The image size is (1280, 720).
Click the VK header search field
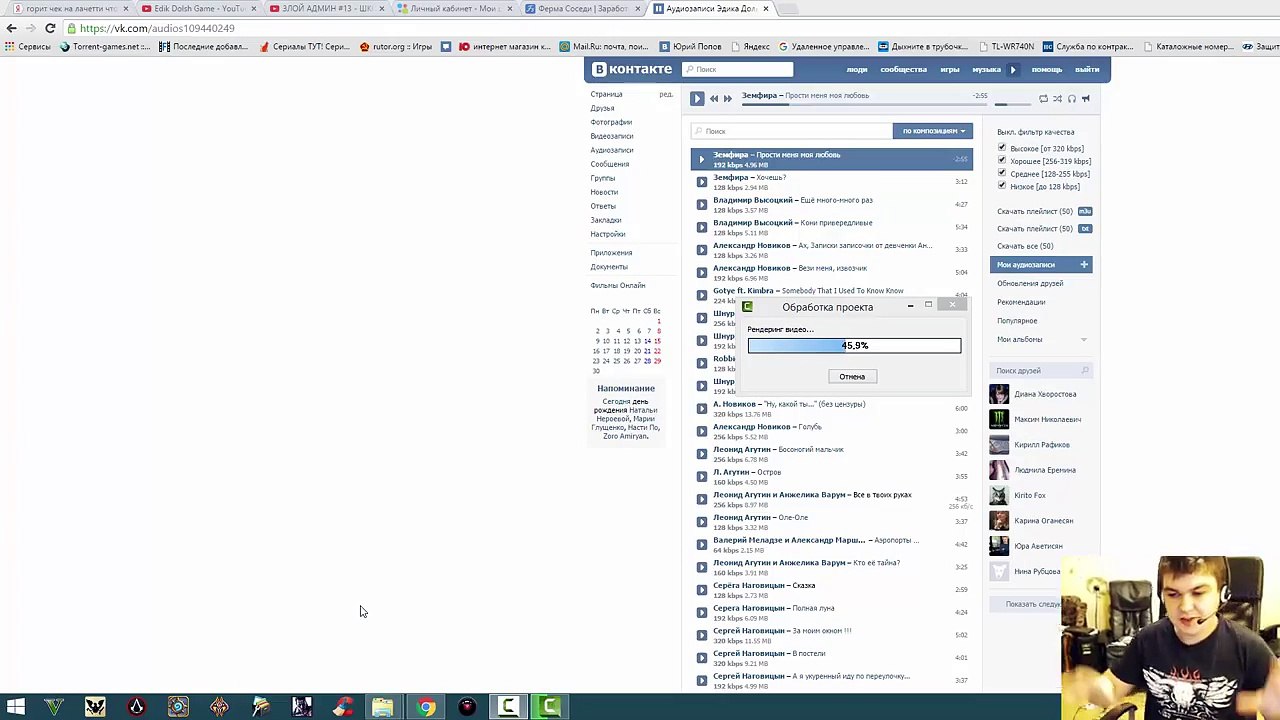pyautogui.click(x=738, y=69)
